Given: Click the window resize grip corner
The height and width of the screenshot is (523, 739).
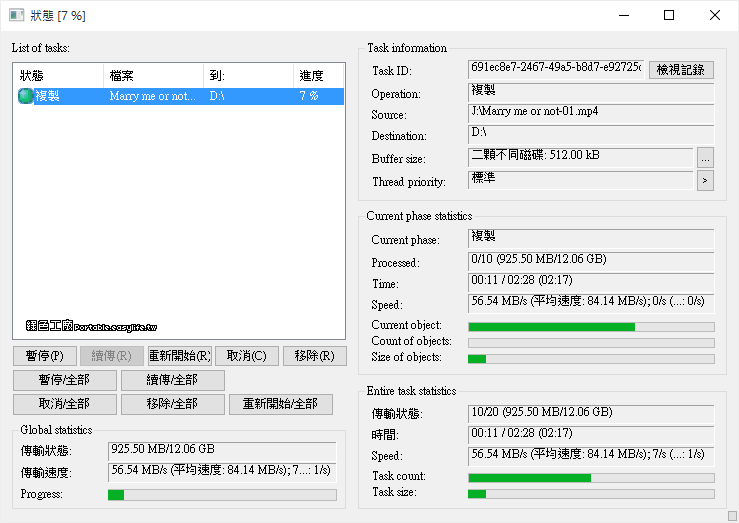Looking at the screenshot, I should [x=732, y=516].
